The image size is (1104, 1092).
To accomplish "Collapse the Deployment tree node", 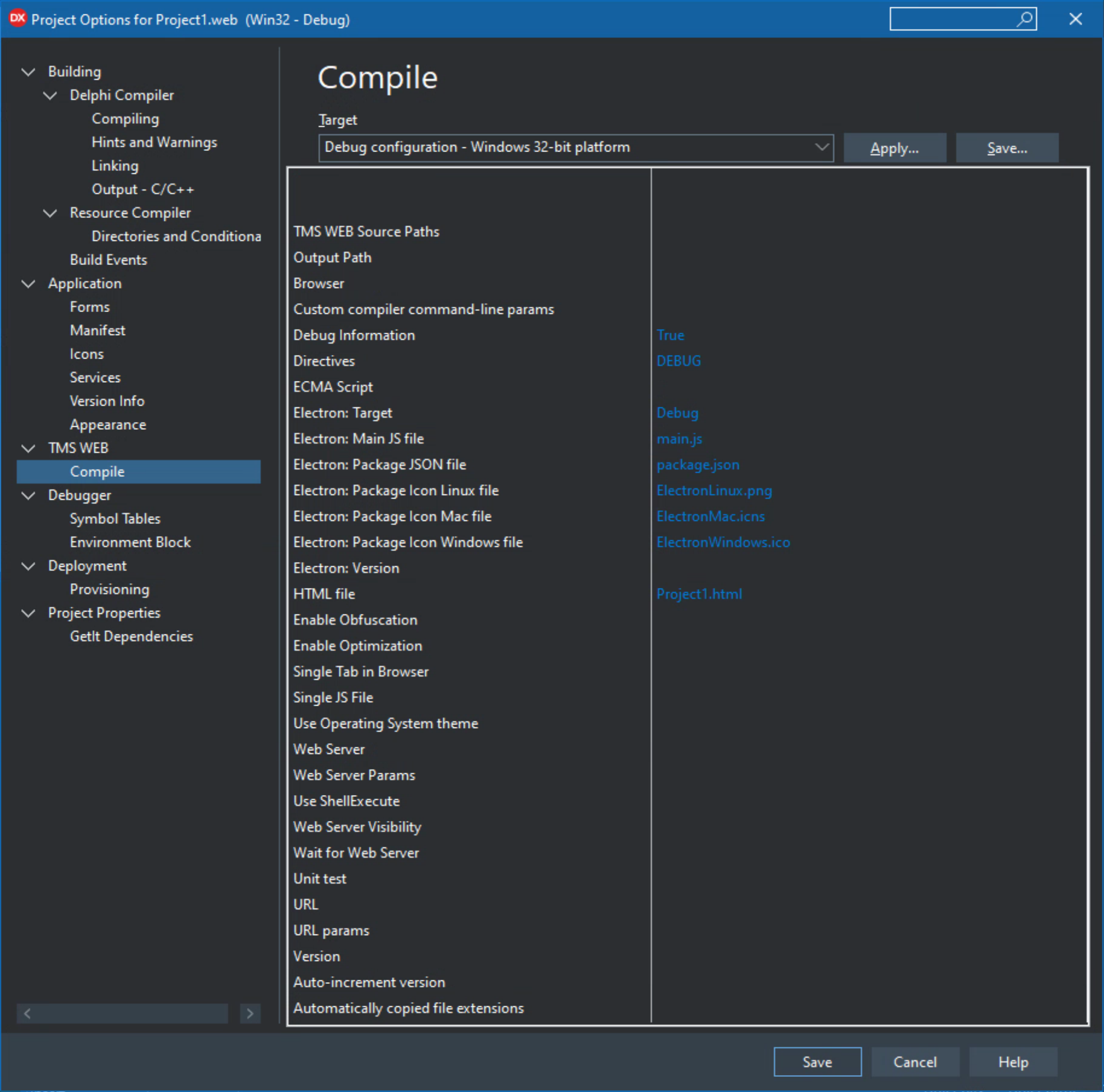I will (x=28, y=566).
